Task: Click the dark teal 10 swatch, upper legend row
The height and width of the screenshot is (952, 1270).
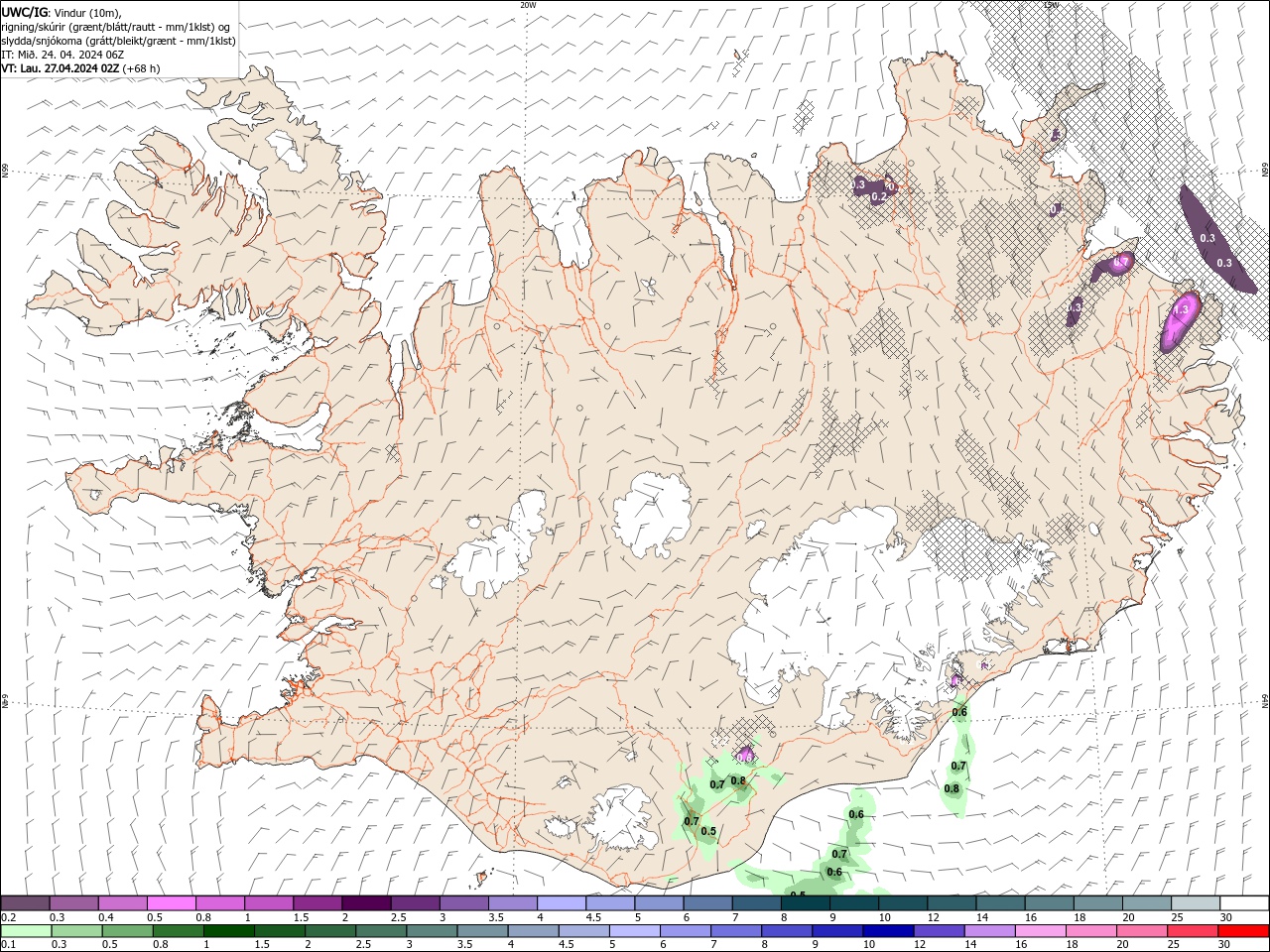Action: pos(903,903)
